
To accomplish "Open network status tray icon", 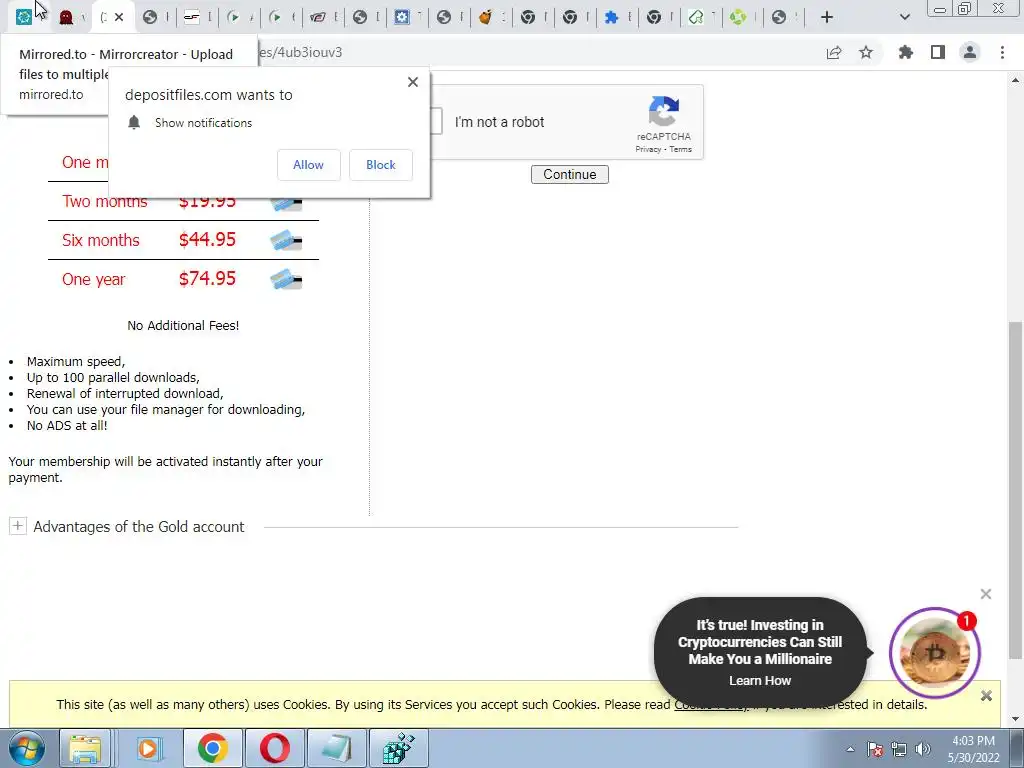I will coord(899,749).
